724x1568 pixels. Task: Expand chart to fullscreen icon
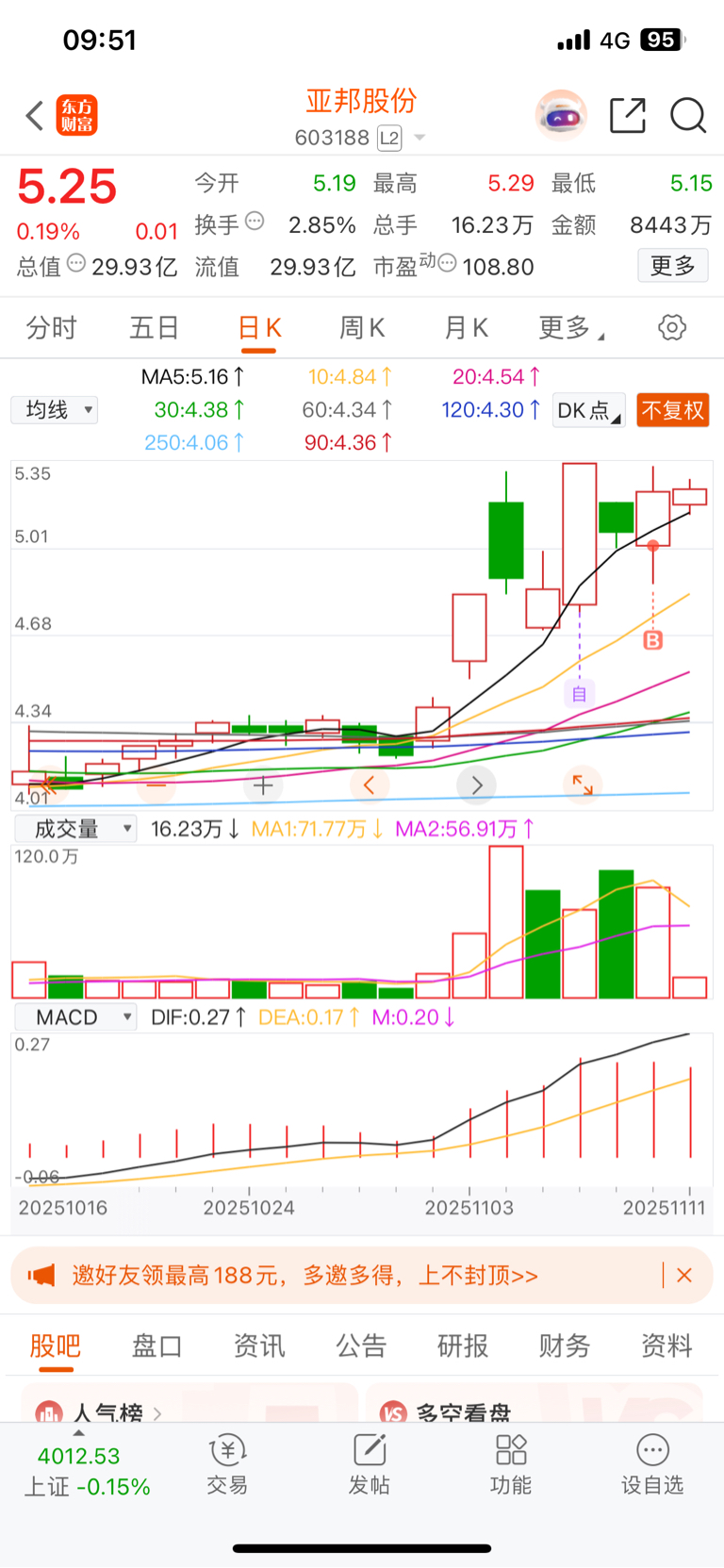coord(583,784)
